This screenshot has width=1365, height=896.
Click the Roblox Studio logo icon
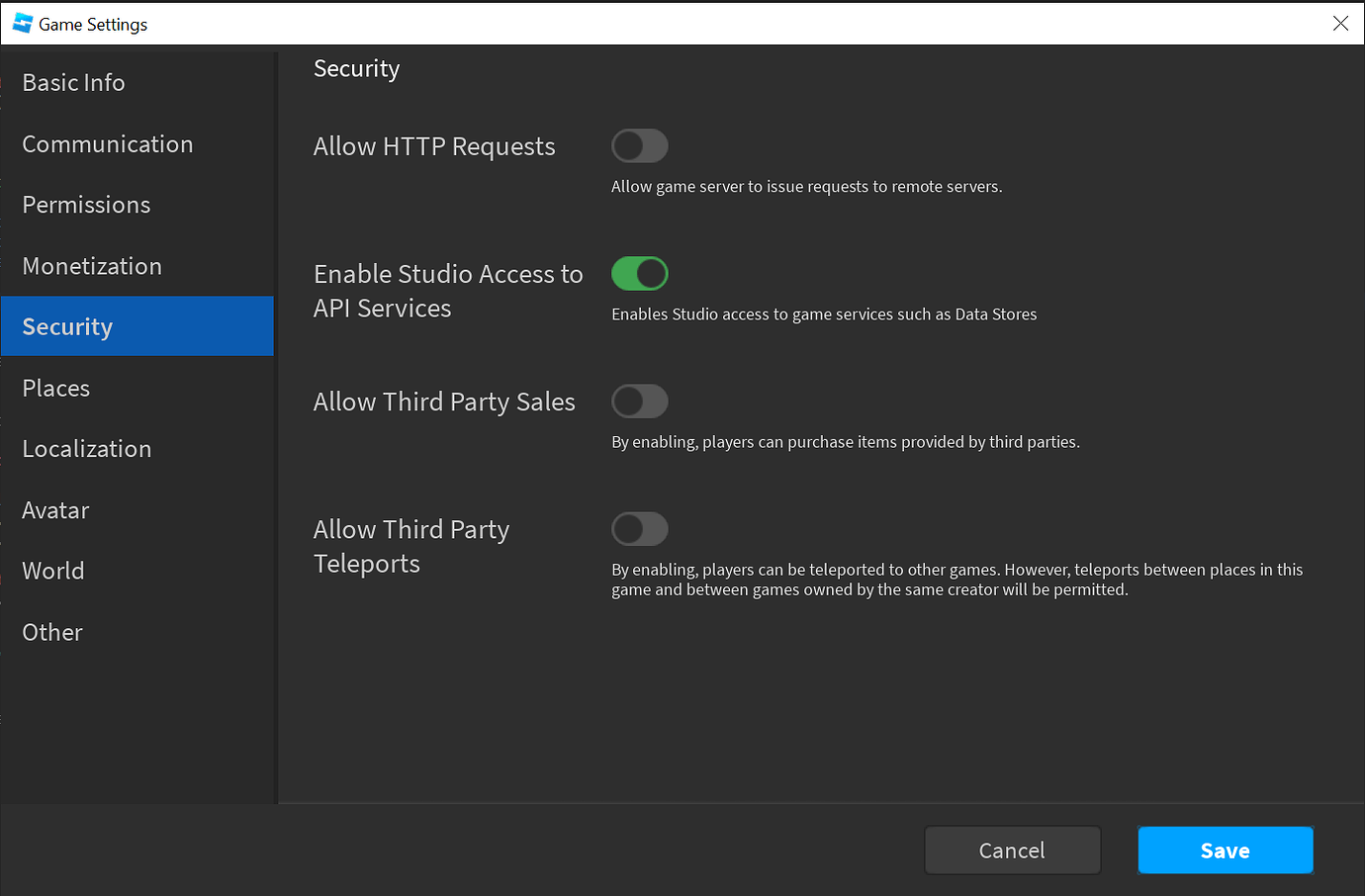pos(22,24)
